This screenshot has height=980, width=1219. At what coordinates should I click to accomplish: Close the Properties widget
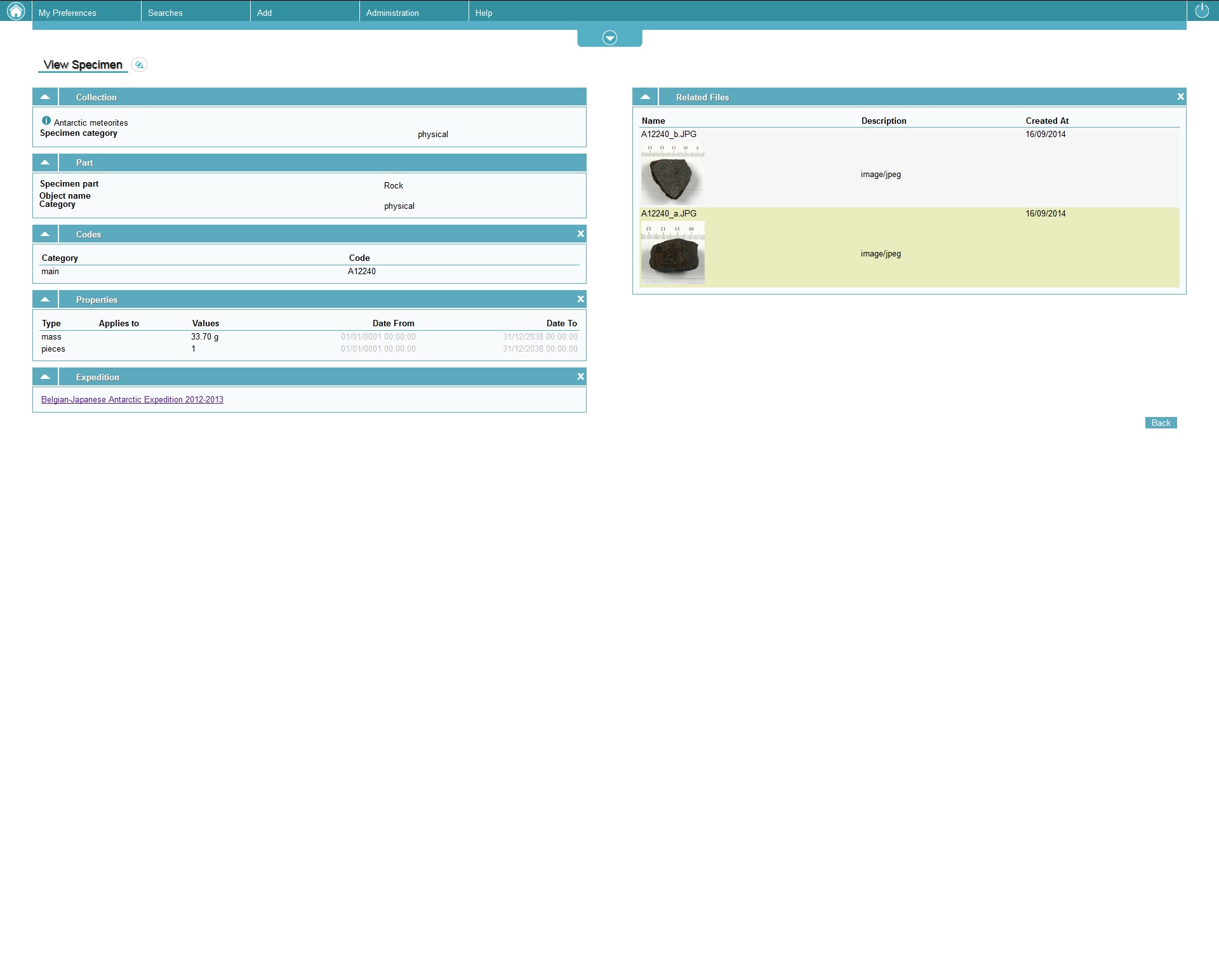click(x=580, y=300)
